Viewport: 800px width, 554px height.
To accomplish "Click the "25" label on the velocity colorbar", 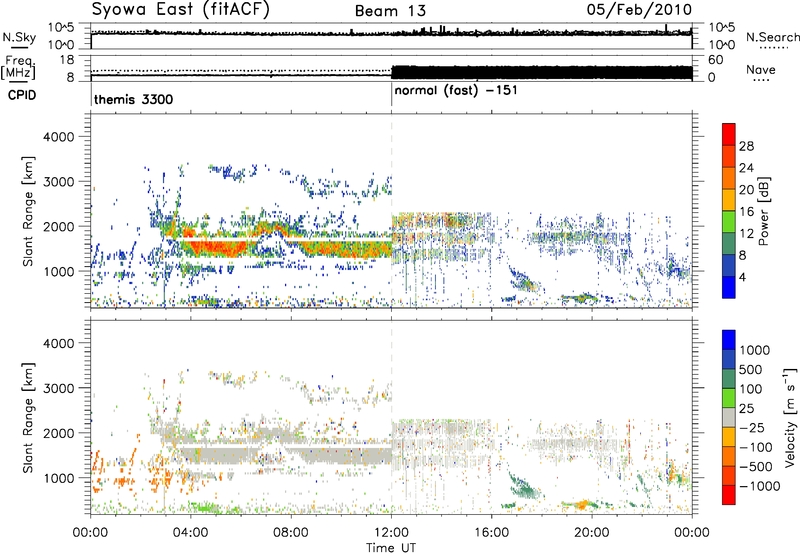I will pos(747,409).
